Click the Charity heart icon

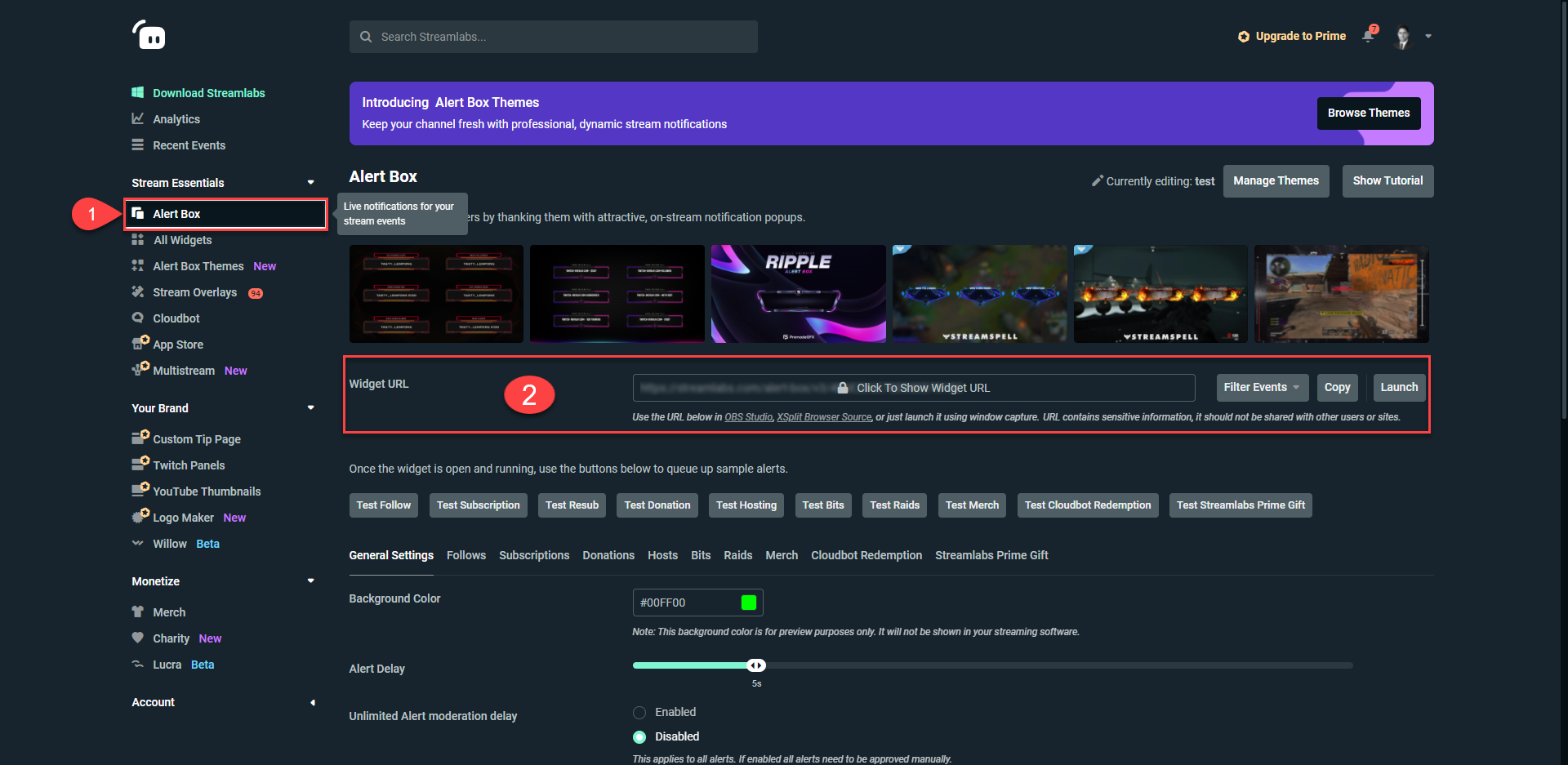[138, 638]
